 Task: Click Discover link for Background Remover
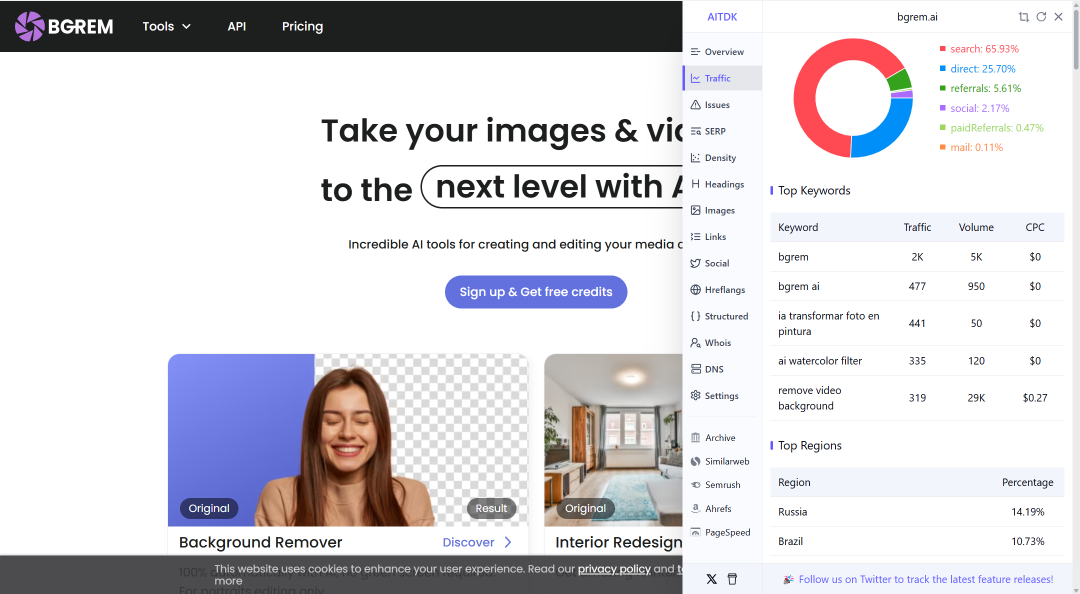coord(477,542)
